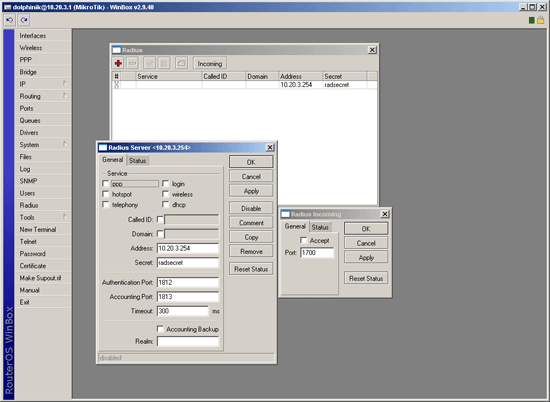Click the Copy button
This screenshot has height=402, width=550.
[x=251, y=237]
